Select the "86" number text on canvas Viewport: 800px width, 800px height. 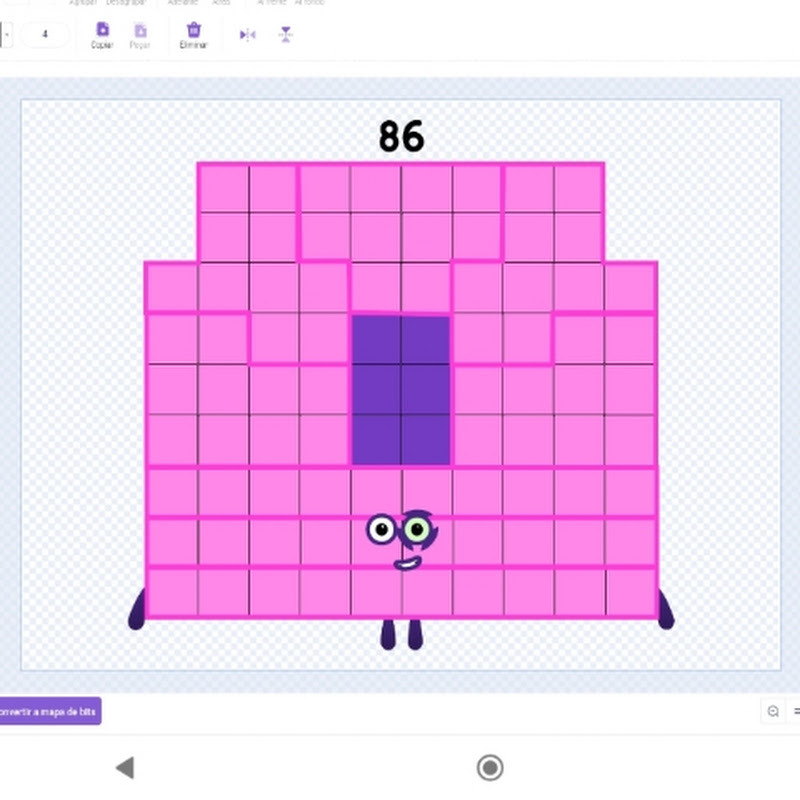tap(402, 136)
